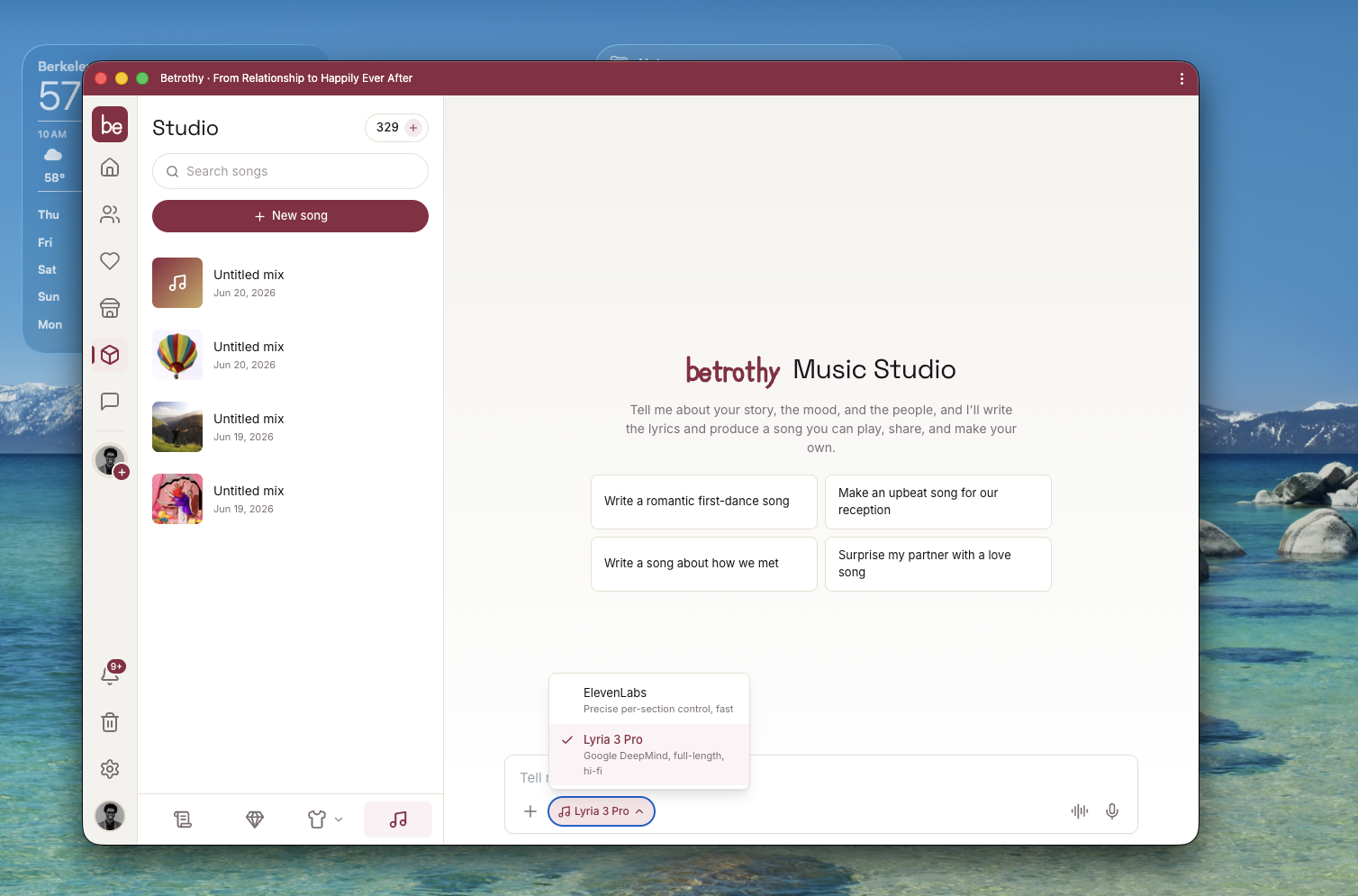
Task: Click the 'Studio' heading text
Action: pos(186,128)
